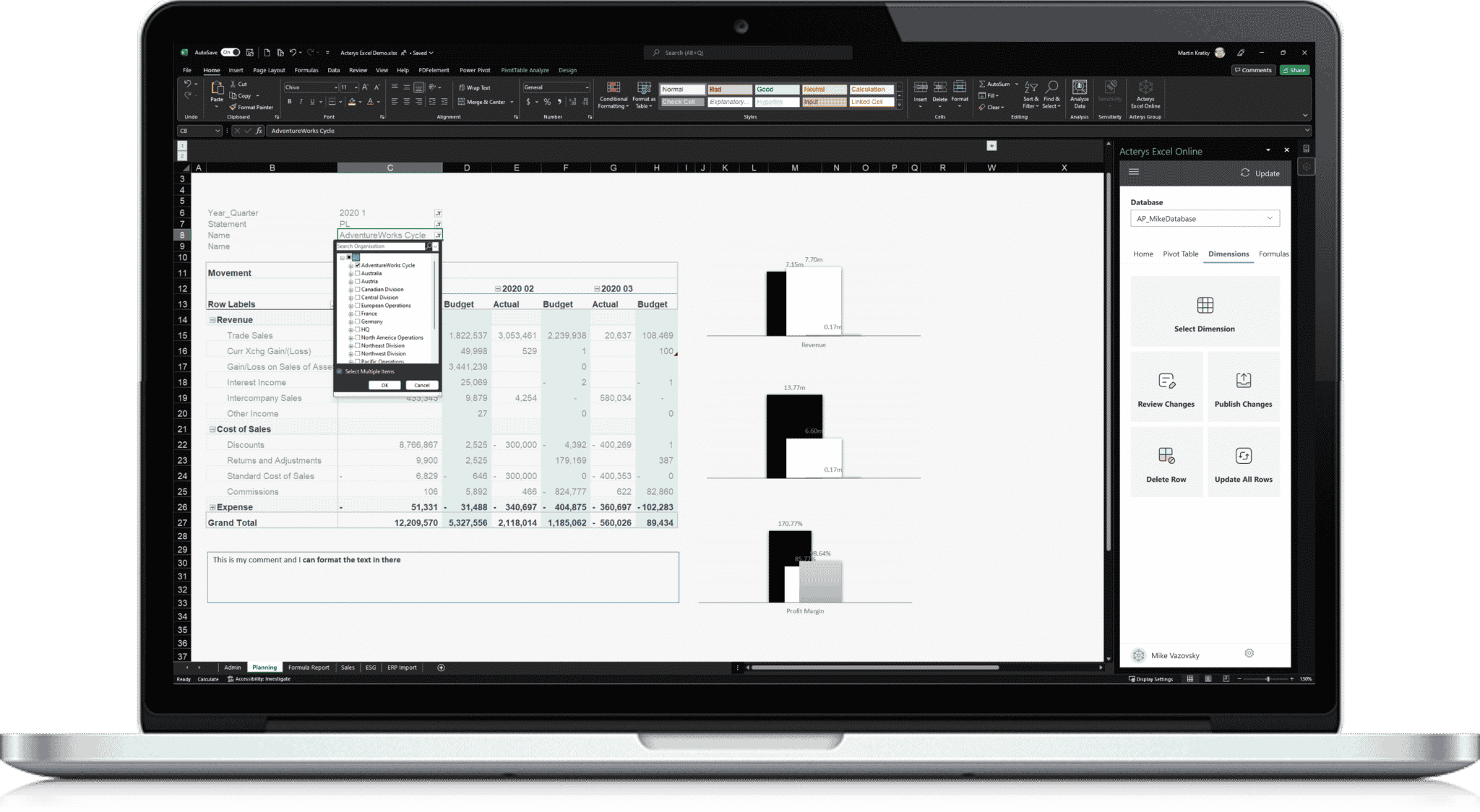This screenshot has height=812, width=1480.
Task: Click the Analyze Data icon
Action: point(1079,88)
